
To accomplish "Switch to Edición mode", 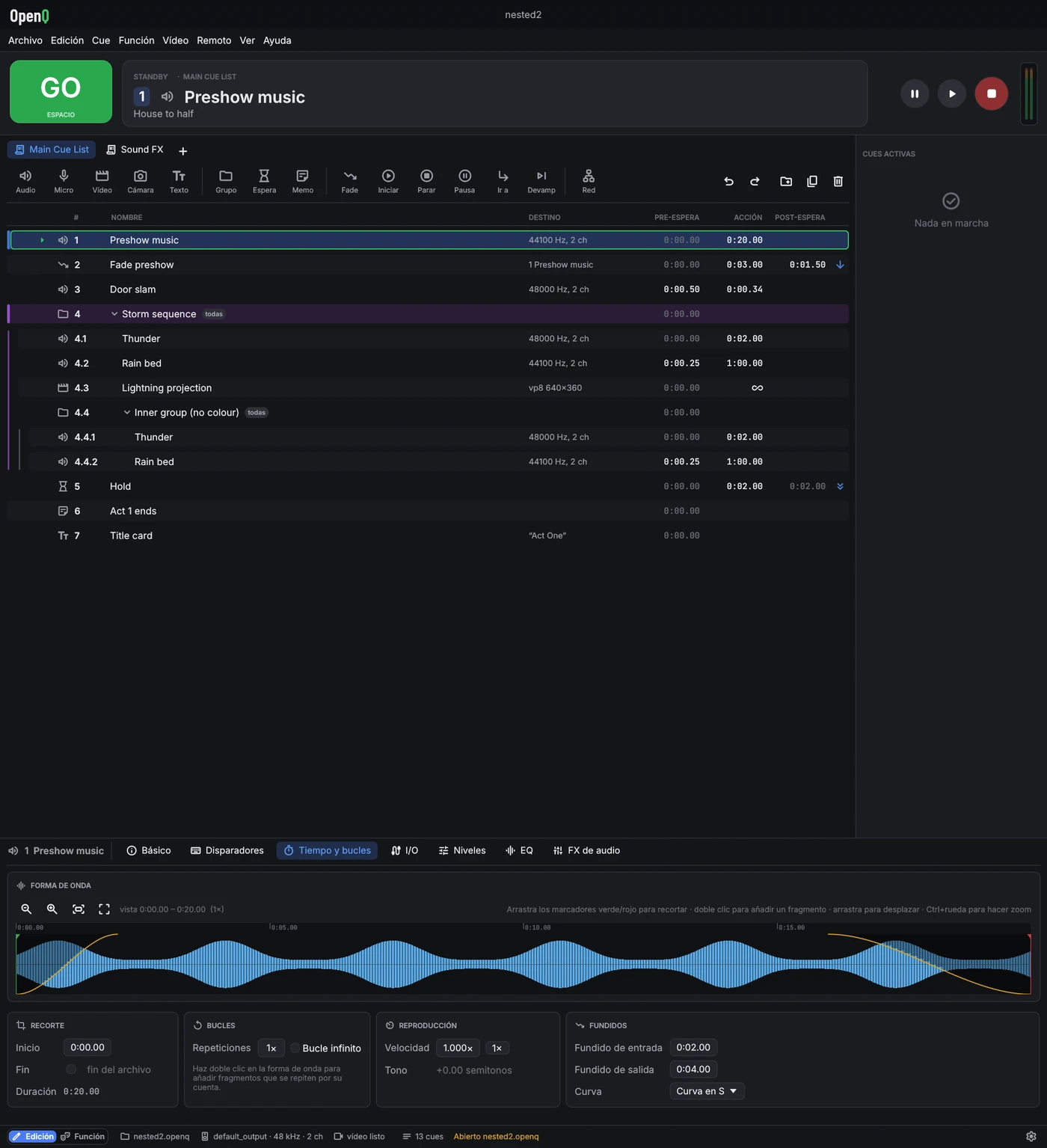I will (x=33, y=1137).
